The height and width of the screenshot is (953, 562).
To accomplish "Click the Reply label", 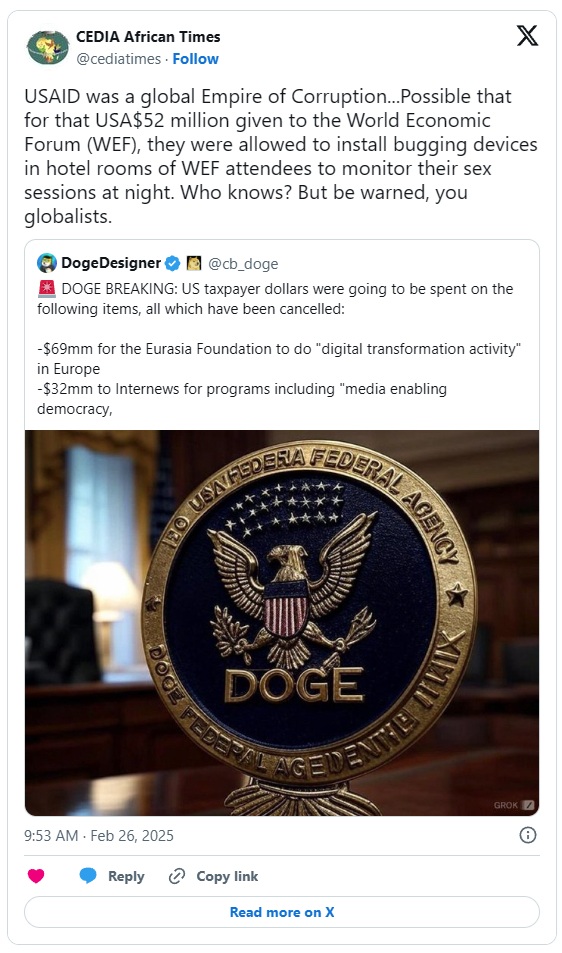I will click(126, 876).
